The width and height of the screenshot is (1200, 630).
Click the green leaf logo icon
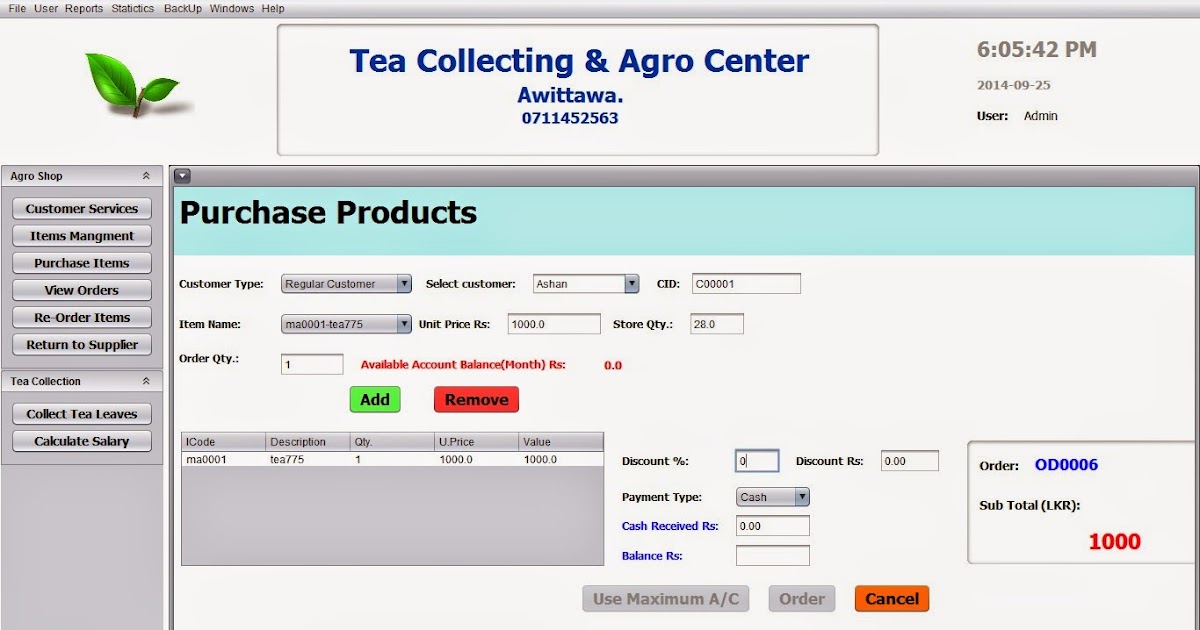(x=130, y=85)
